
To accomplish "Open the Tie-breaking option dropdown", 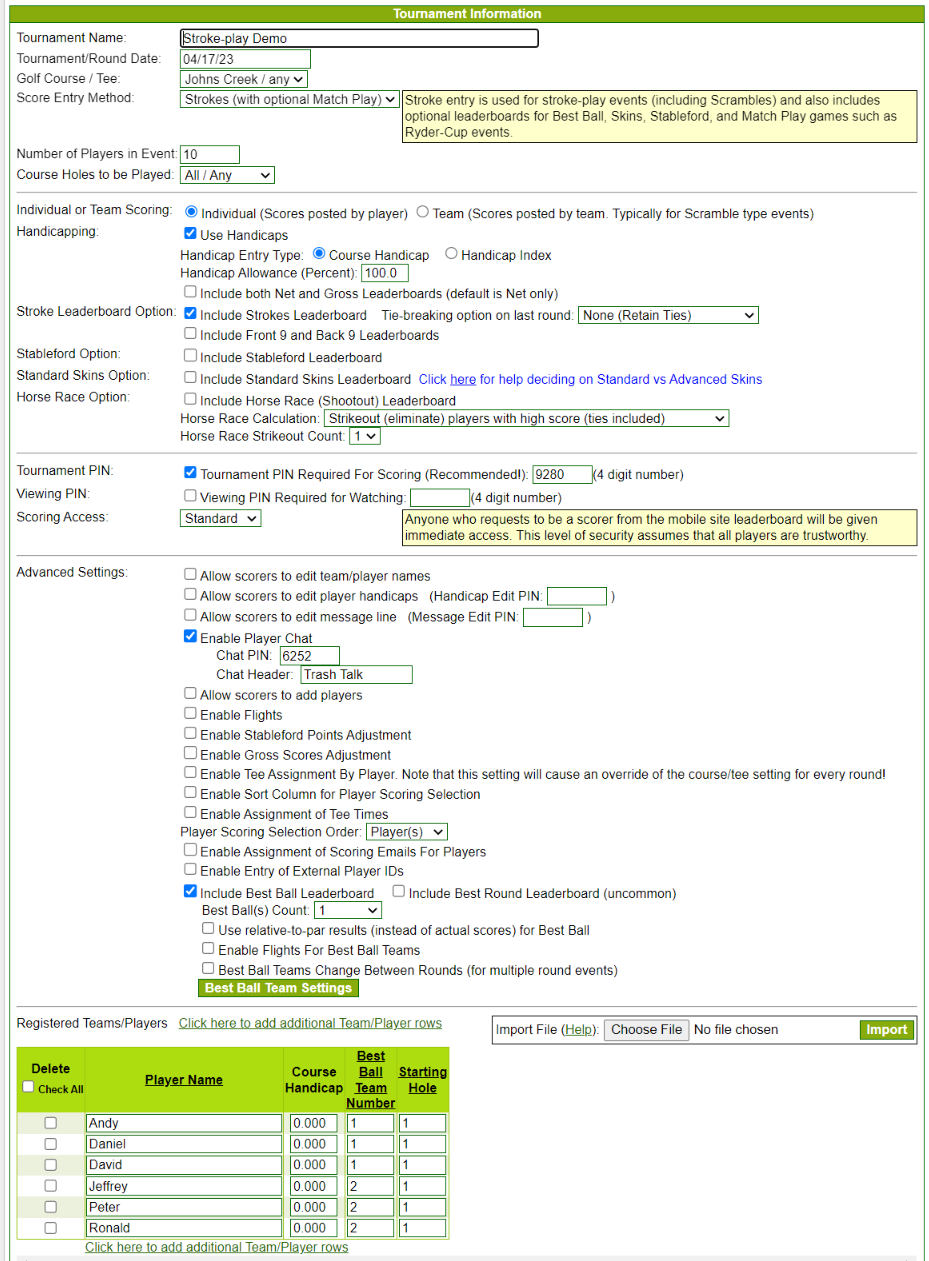I will pyautogui.click(x=668, y=315).
